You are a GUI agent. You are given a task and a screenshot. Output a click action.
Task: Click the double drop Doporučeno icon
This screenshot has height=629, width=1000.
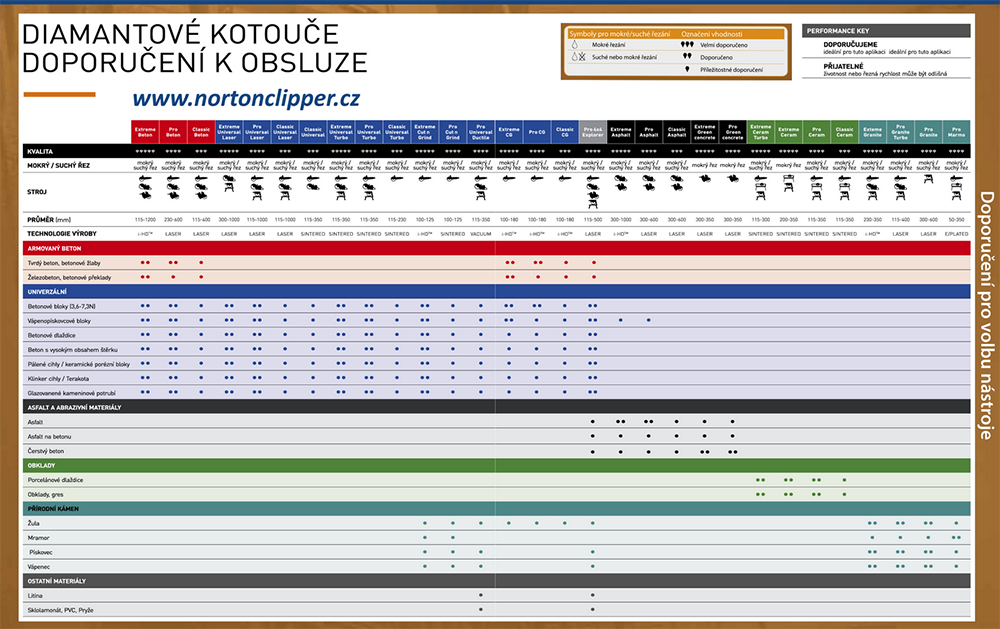pos(687,57)
